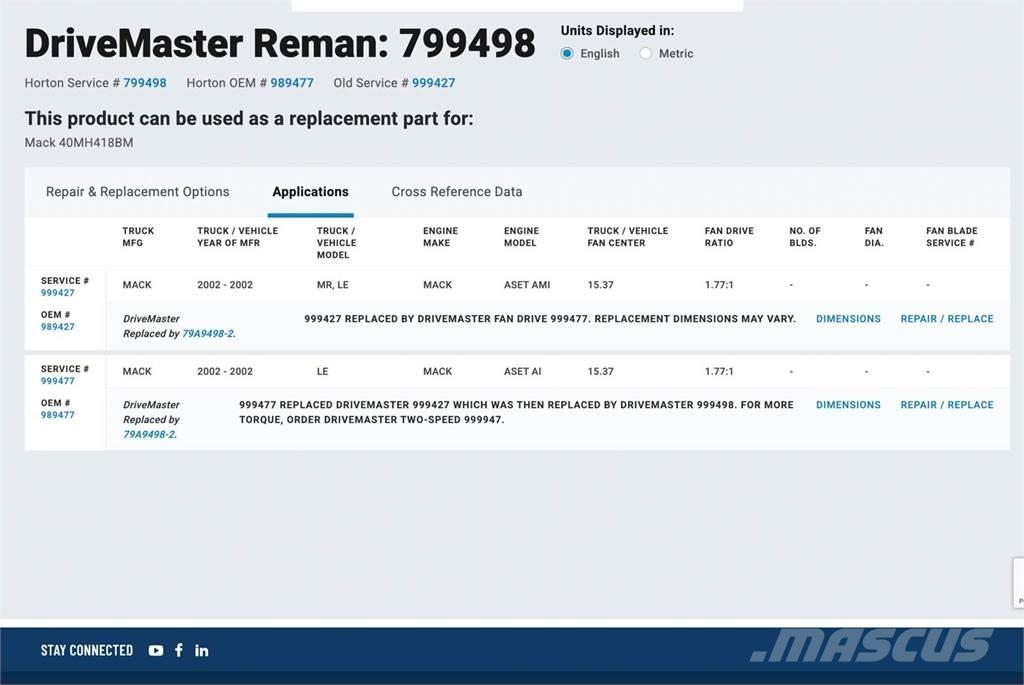Click Horton OEM number 989477 link
Screen dimensions: 1024x685
[x=292, y=83]
